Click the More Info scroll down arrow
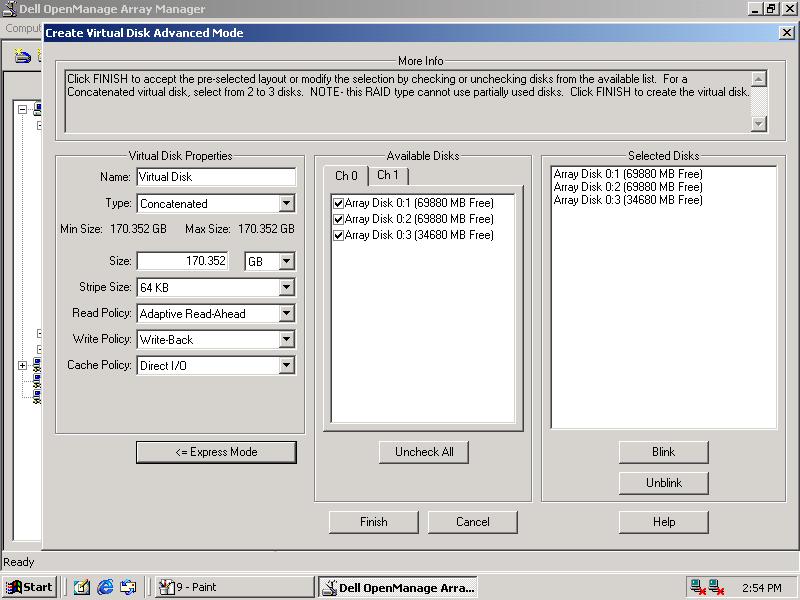Screen dimensions: 800x600 pyautogui.click(x=759, y=123)
